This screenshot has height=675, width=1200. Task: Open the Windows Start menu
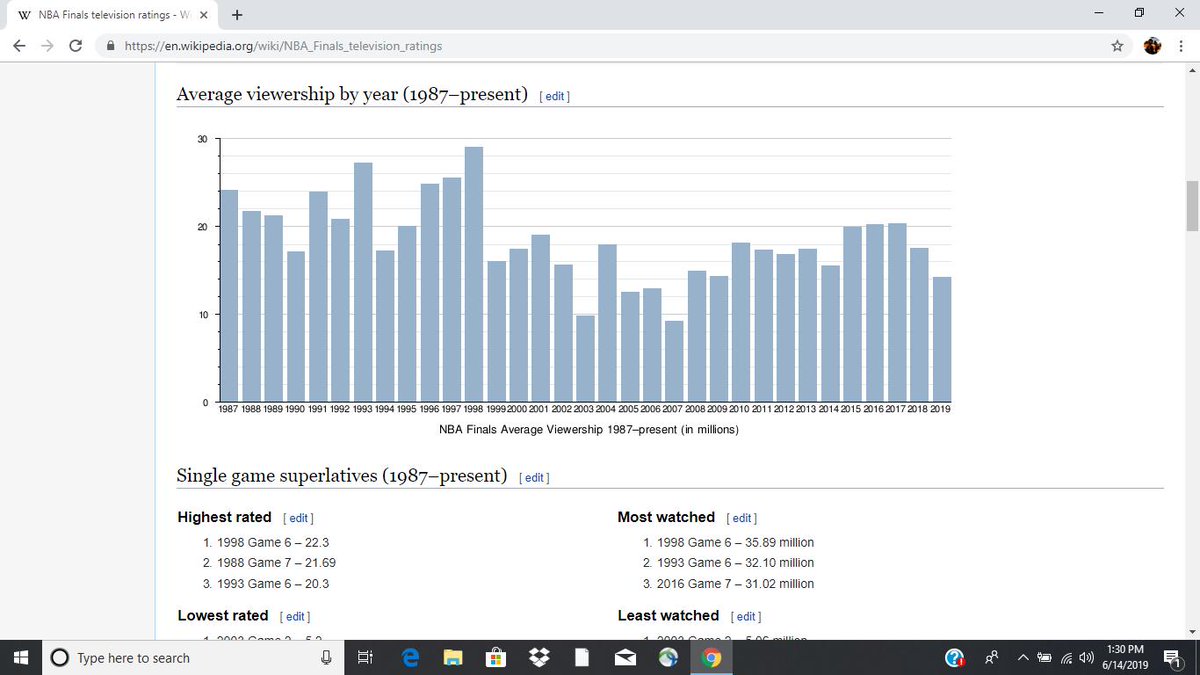(x=19, y=658)
